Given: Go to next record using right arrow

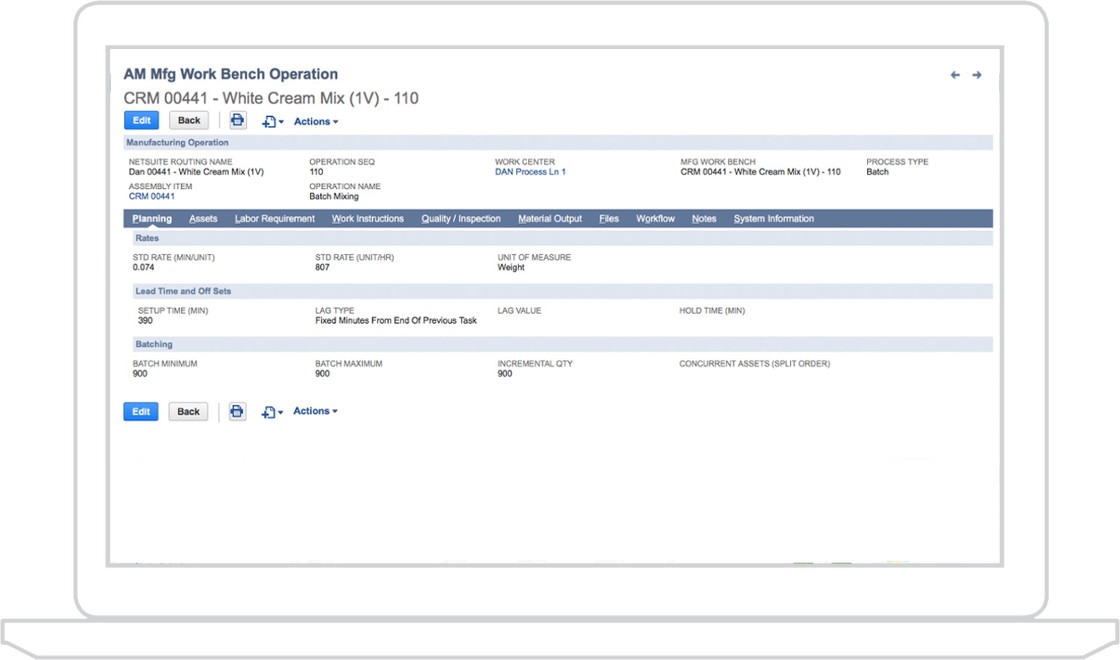Looking at the screenshot, I should 977,75.
